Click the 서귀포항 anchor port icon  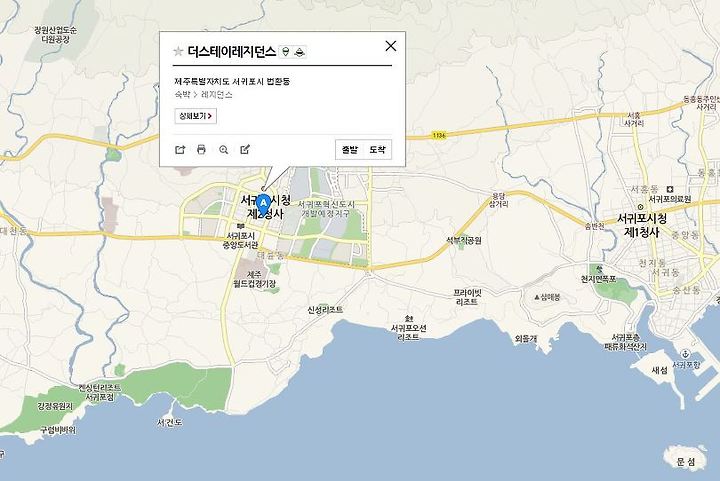pyautogui.click(x=685, y=354)
